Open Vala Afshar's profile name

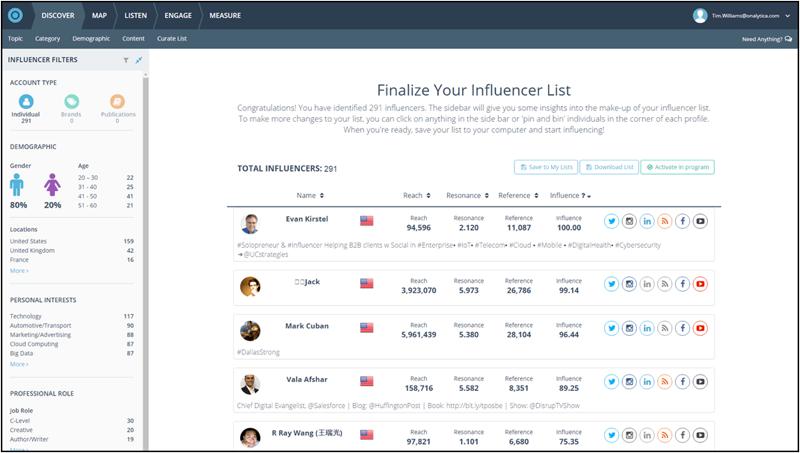coord(307,380)
